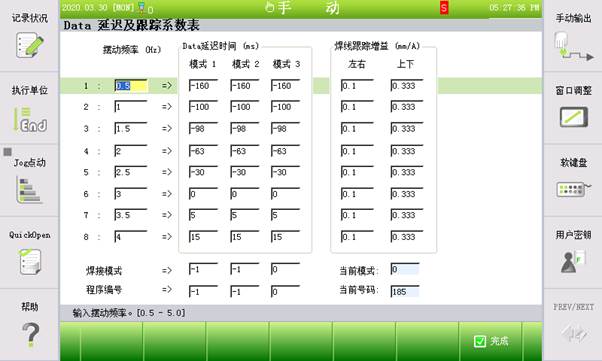The image size is (602, 361).
Task: Select the row 8 上下 gain field
Action: click(407, 237)
